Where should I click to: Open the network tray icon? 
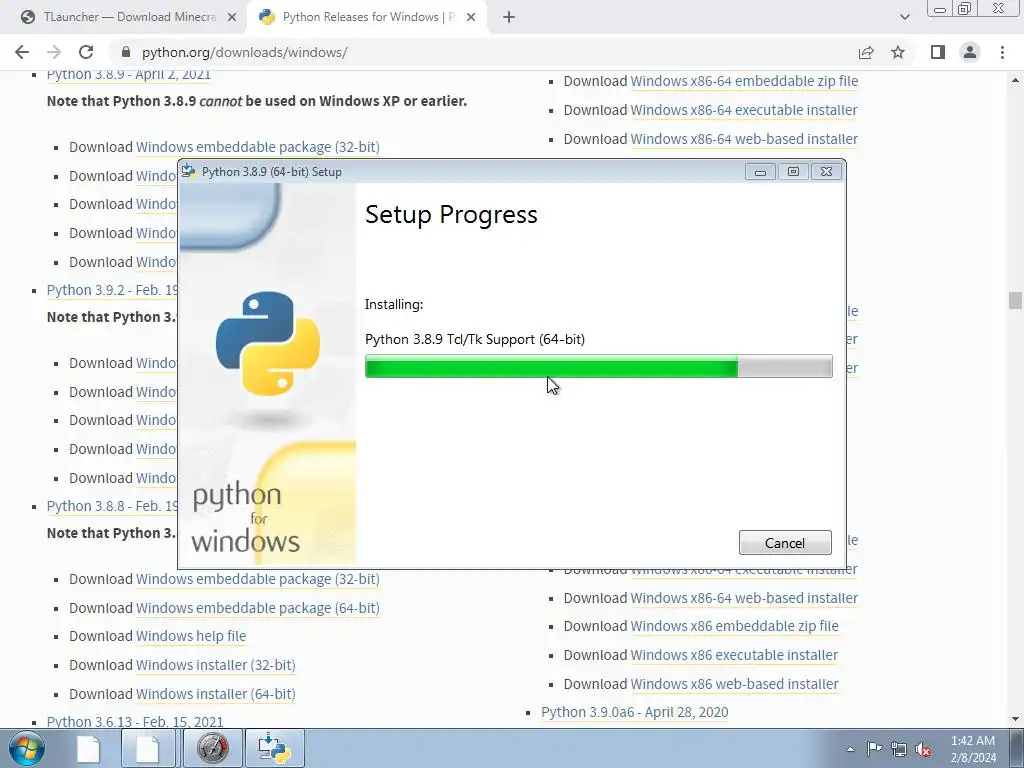tap(899, 749)
